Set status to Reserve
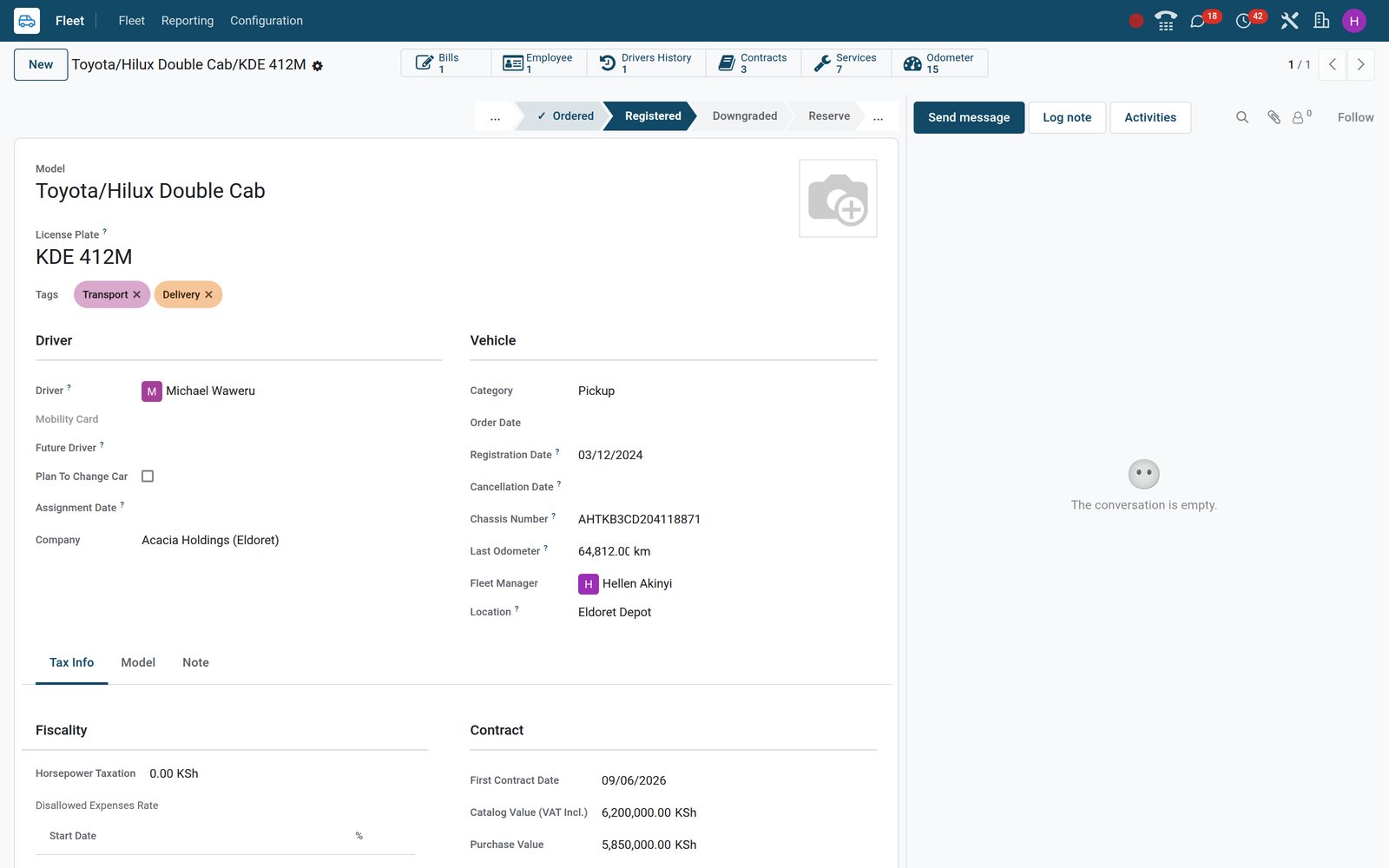1389x868 pixels. 828,116
